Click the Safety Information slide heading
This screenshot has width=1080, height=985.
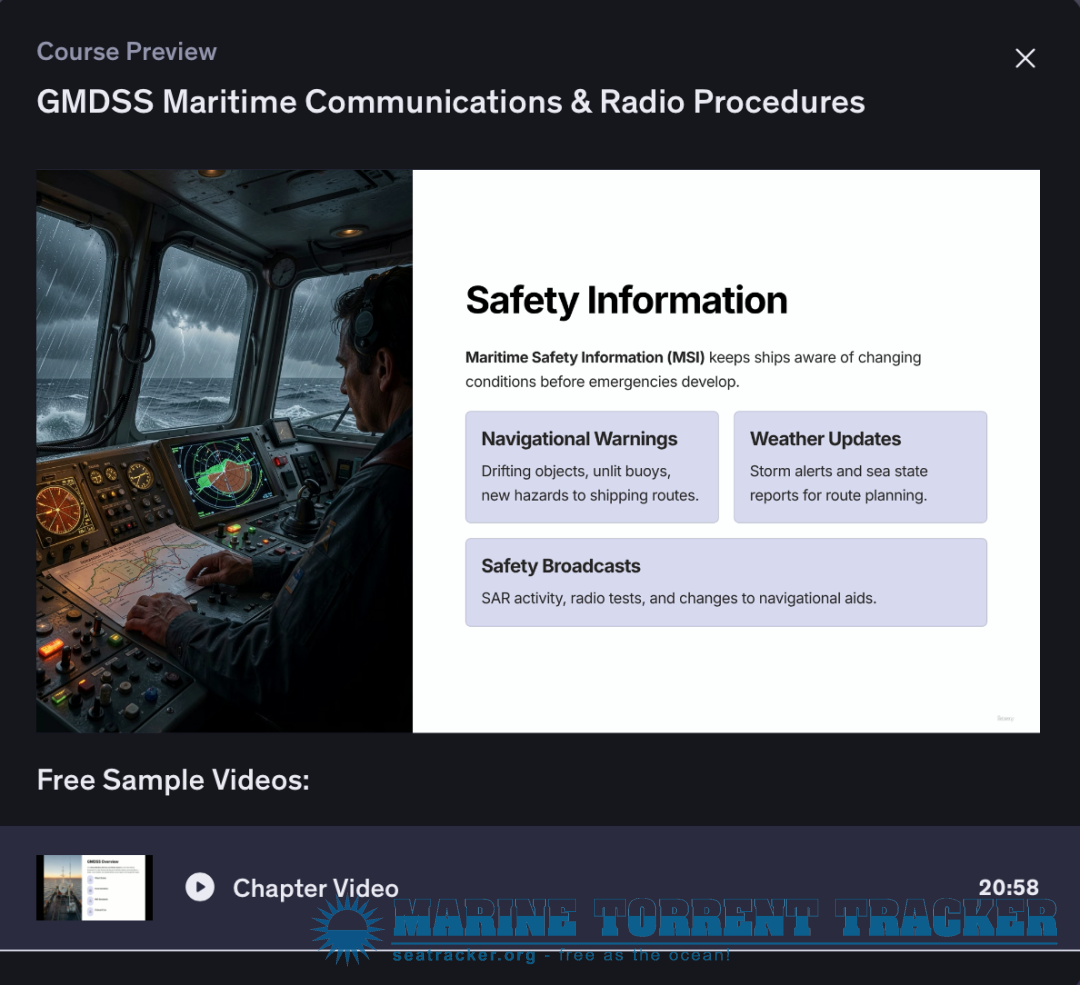pos(626,300)
